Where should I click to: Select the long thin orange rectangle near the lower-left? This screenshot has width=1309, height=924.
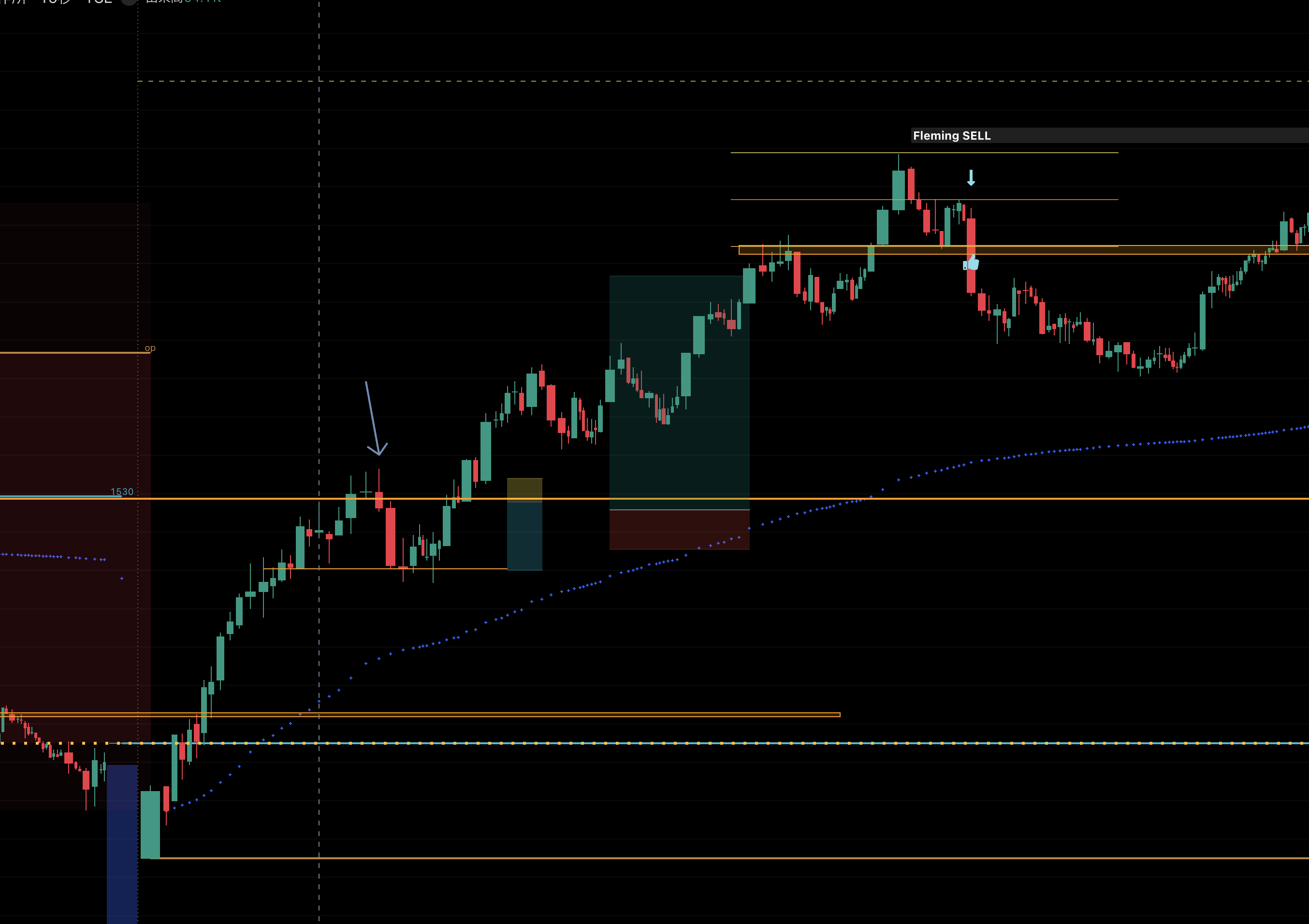click(x=420, y=714)
